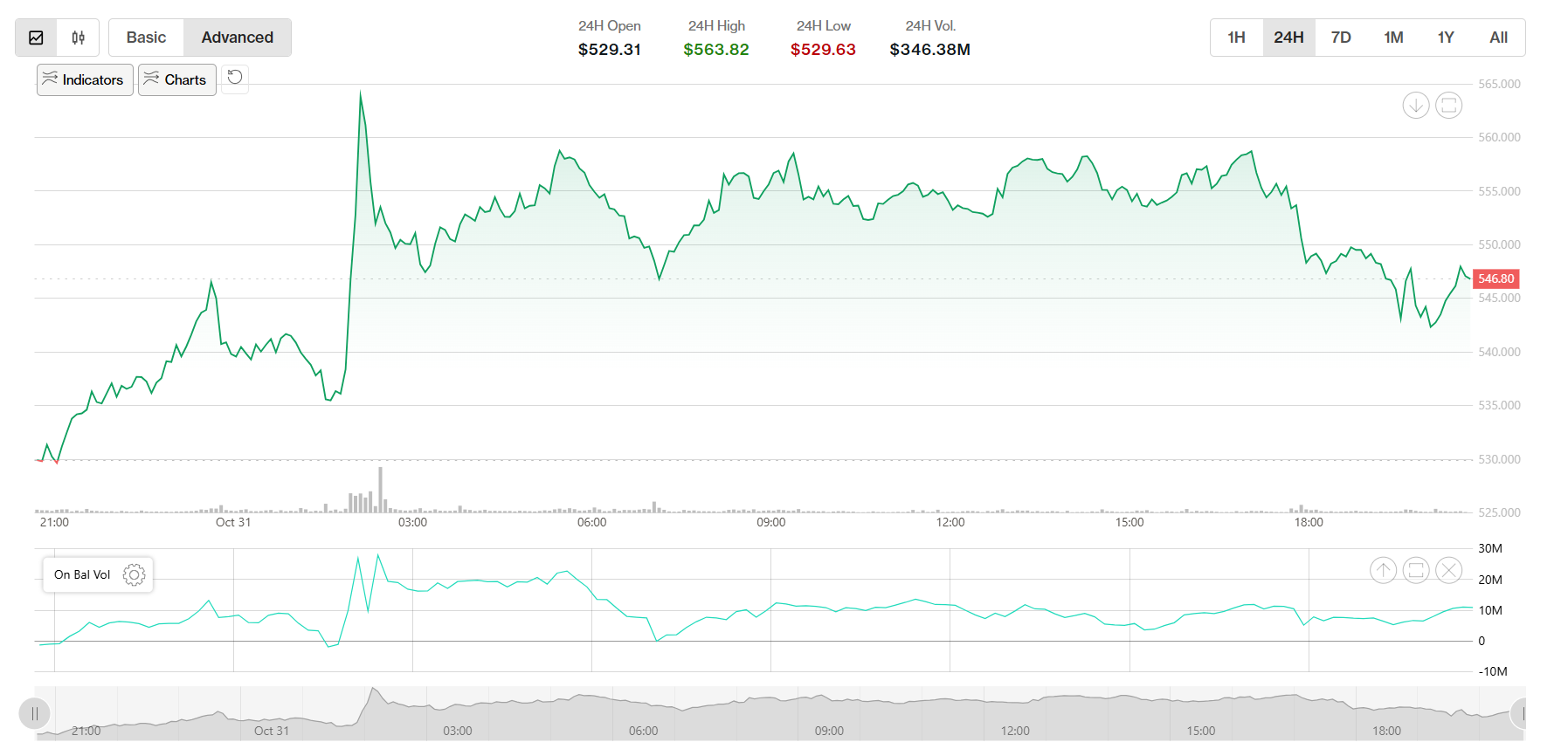Show All price history
This screenshot has width=1568, height=749.
tap(1498, 38)
